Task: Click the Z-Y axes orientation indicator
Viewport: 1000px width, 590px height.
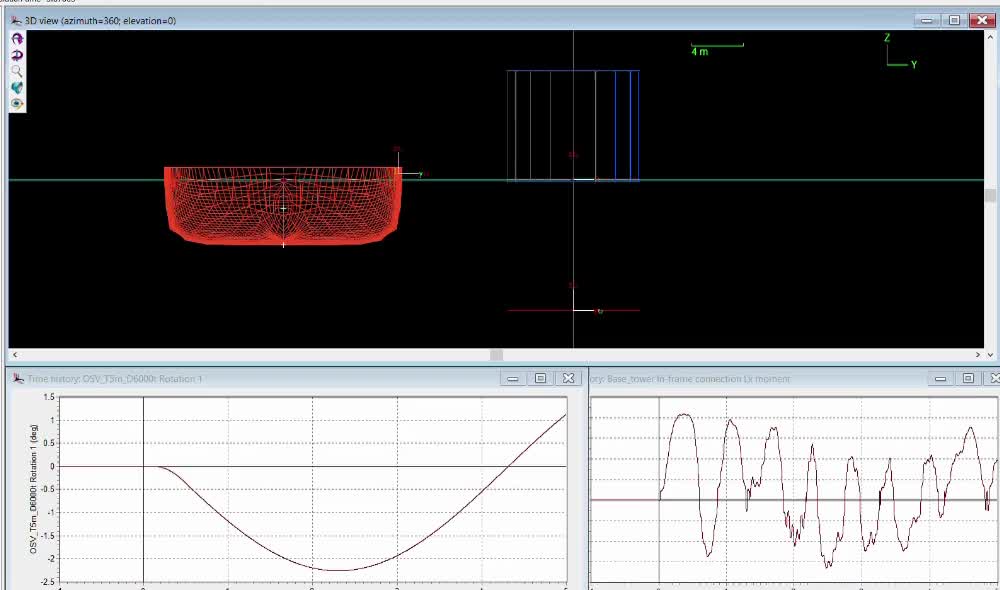Action: [895, 56]
